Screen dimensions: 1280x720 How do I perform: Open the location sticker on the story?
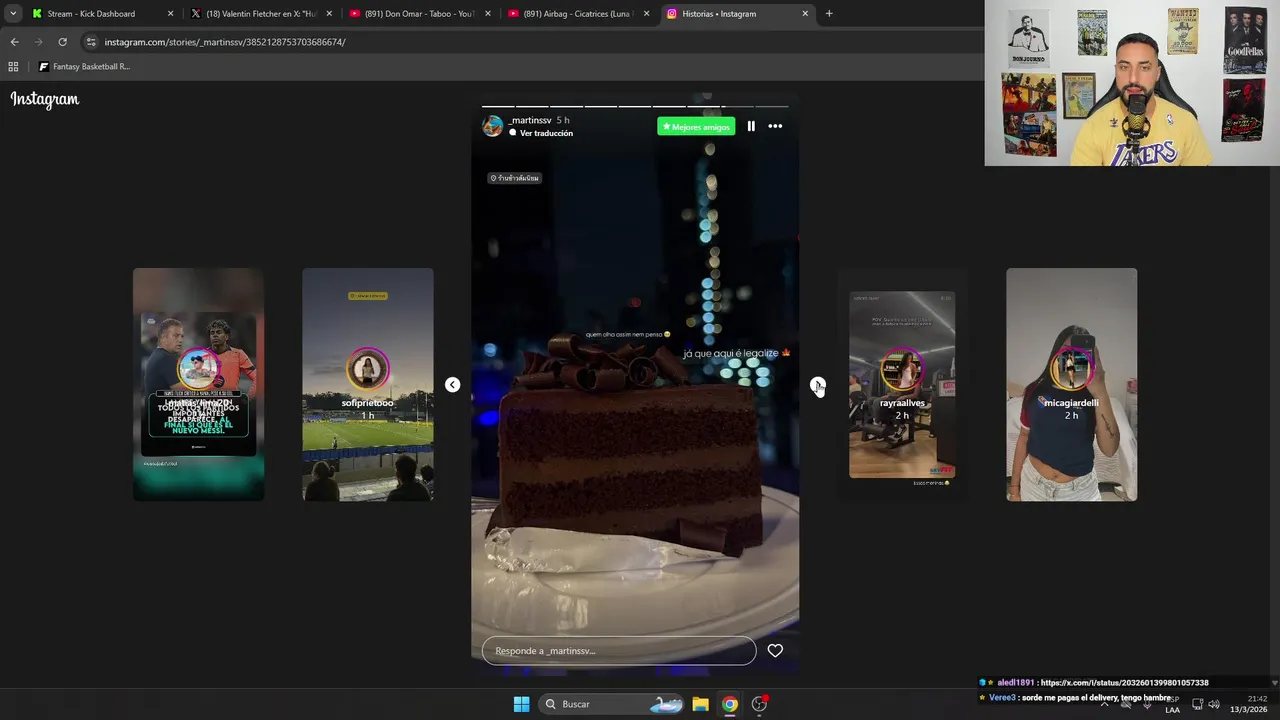point(515,178)
